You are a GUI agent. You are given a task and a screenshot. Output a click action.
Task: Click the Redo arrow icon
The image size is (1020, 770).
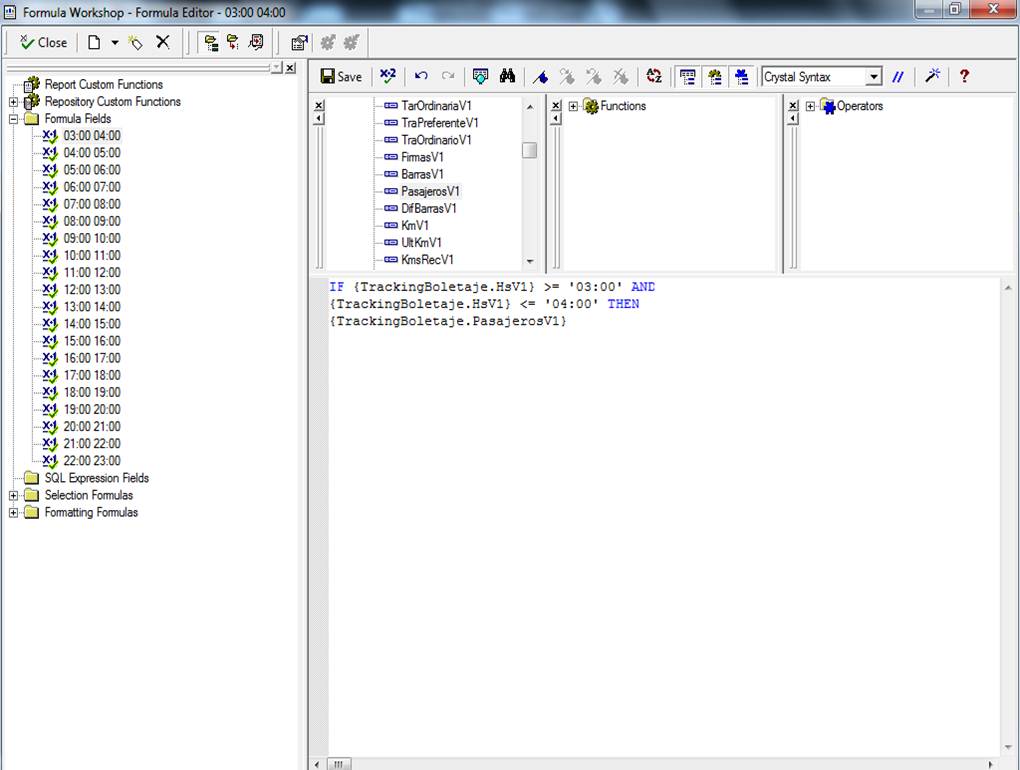click(x=448, y=77)
